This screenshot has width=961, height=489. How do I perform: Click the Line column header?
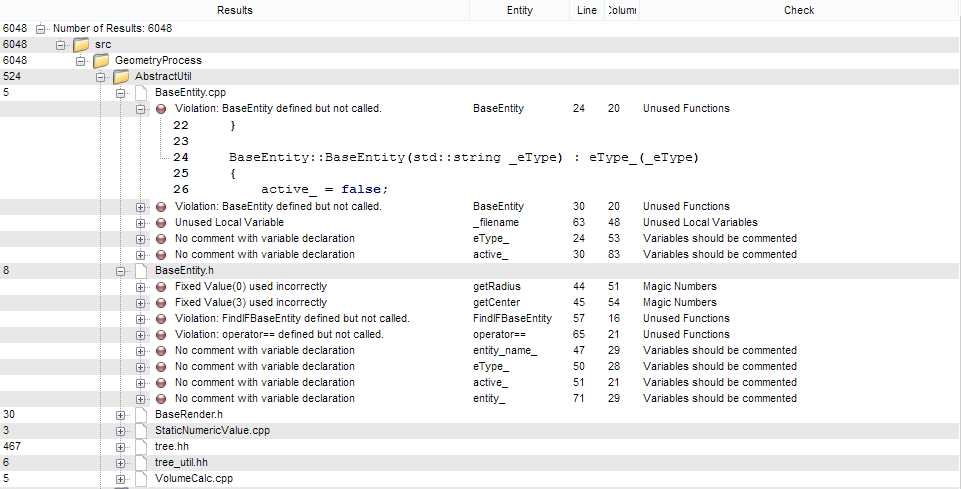tap(587, 10)
